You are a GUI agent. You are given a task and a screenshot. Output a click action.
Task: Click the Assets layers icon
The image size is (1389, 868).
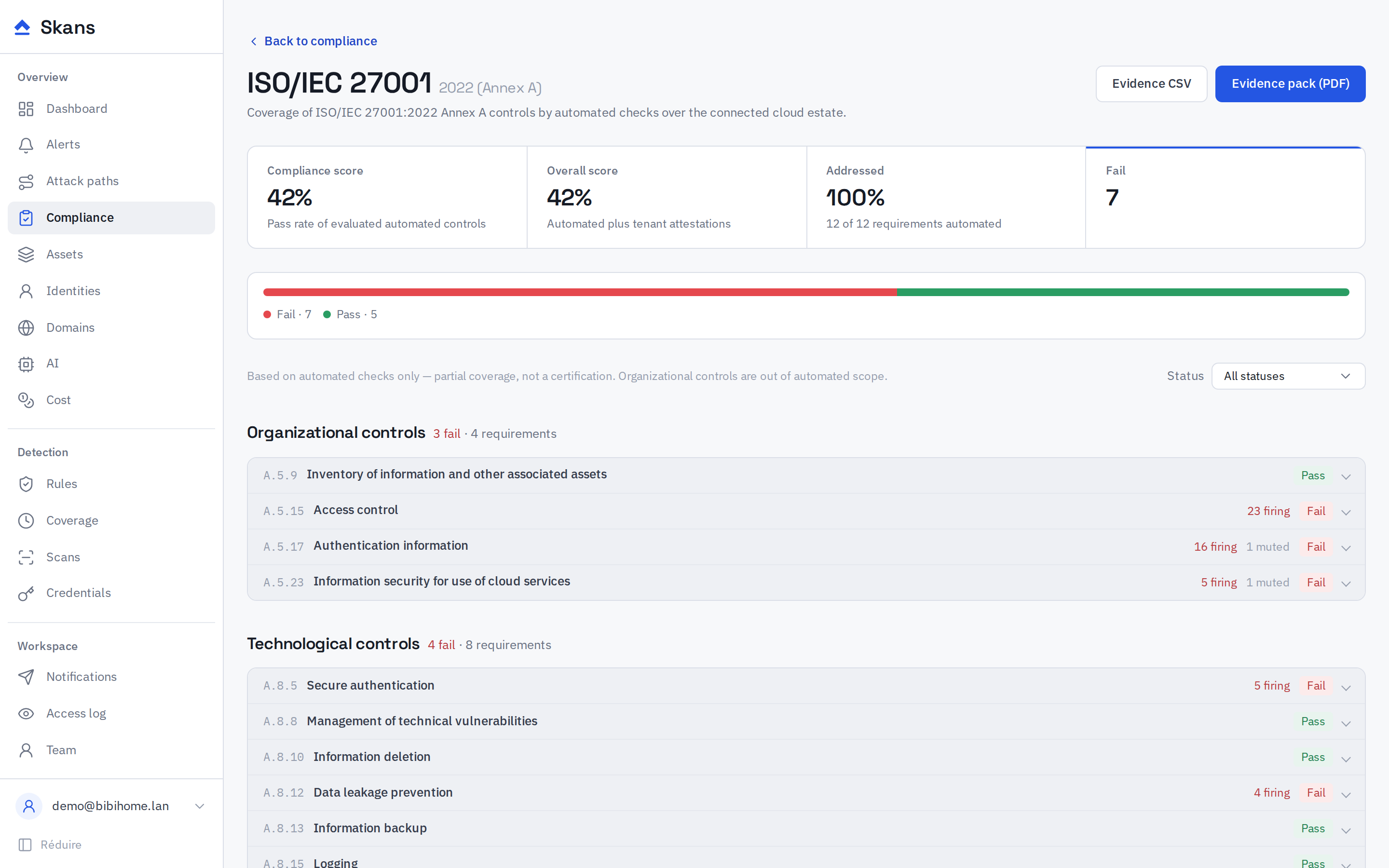[x=26, y=254]
